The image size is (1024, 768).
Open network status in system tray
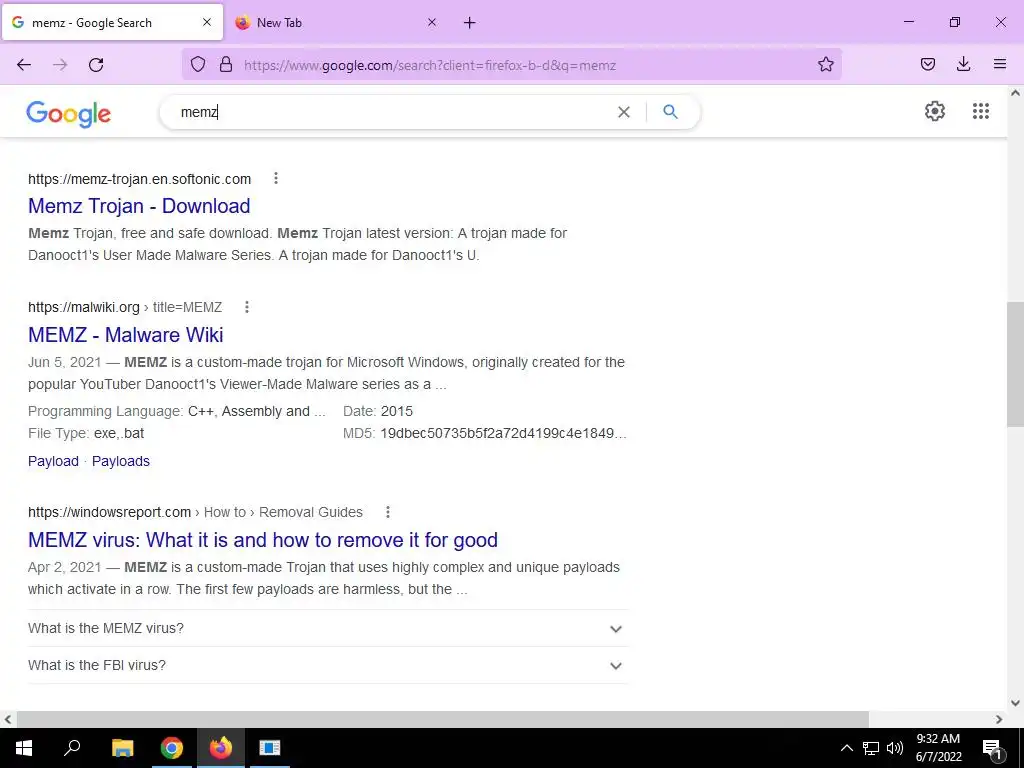871,748
